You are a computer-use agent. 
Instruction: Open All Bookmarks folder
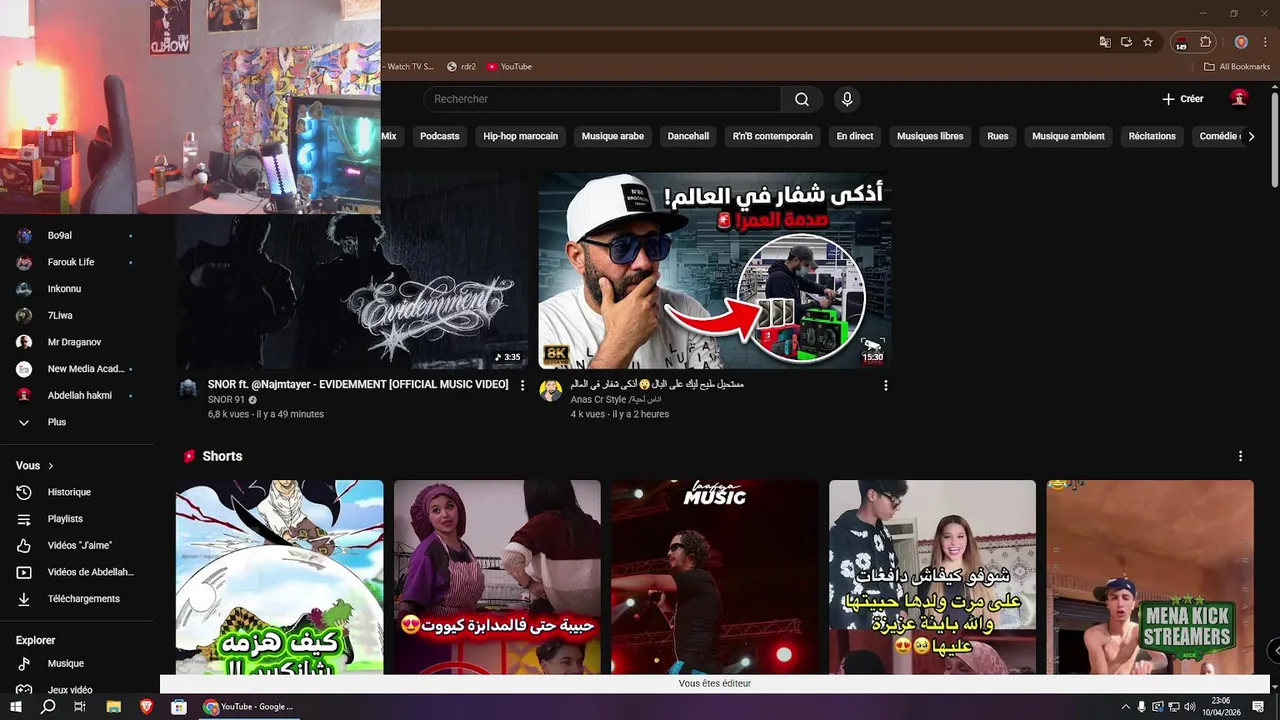(x=1237, y=67)
